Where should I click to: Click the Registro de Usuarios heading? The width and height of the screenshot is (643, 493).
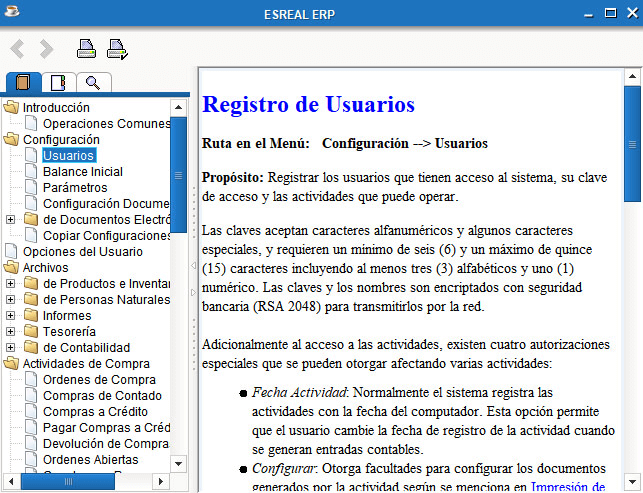coord(308,104)
